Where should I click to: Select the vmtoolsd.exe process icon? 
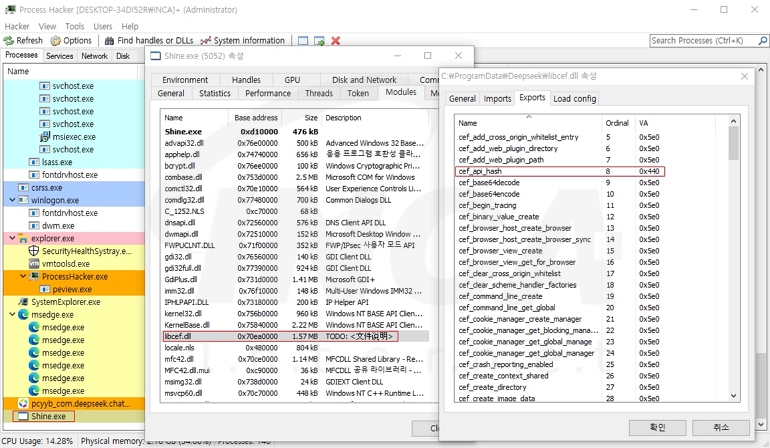coord(33,264)
